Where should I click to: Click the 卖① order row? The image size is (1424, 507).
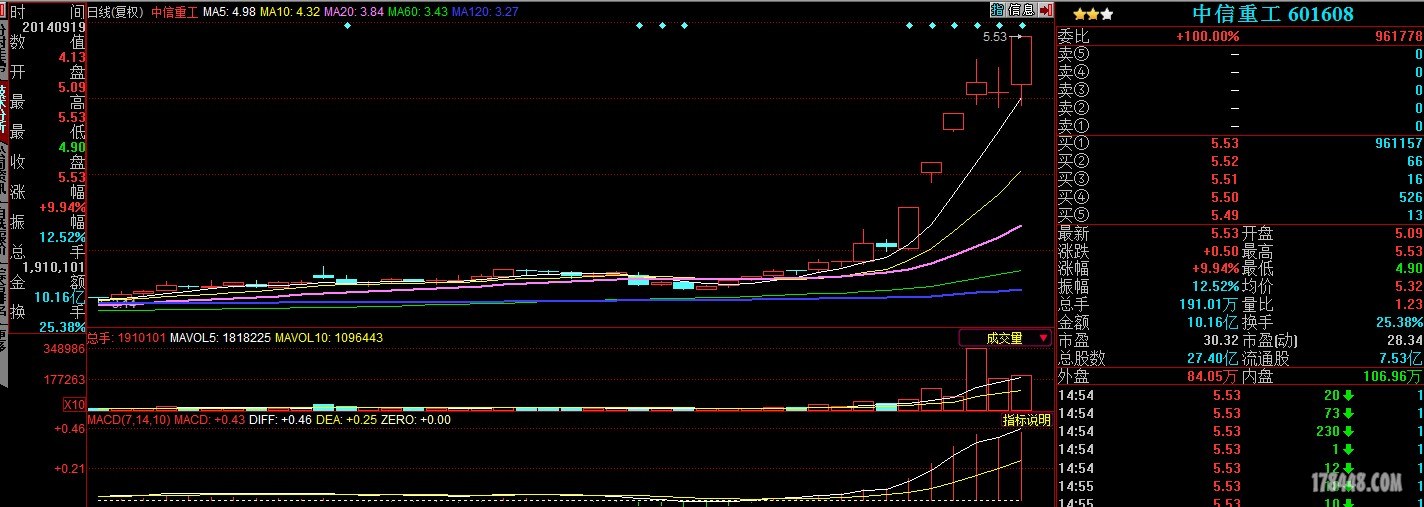pos(1240,126)
